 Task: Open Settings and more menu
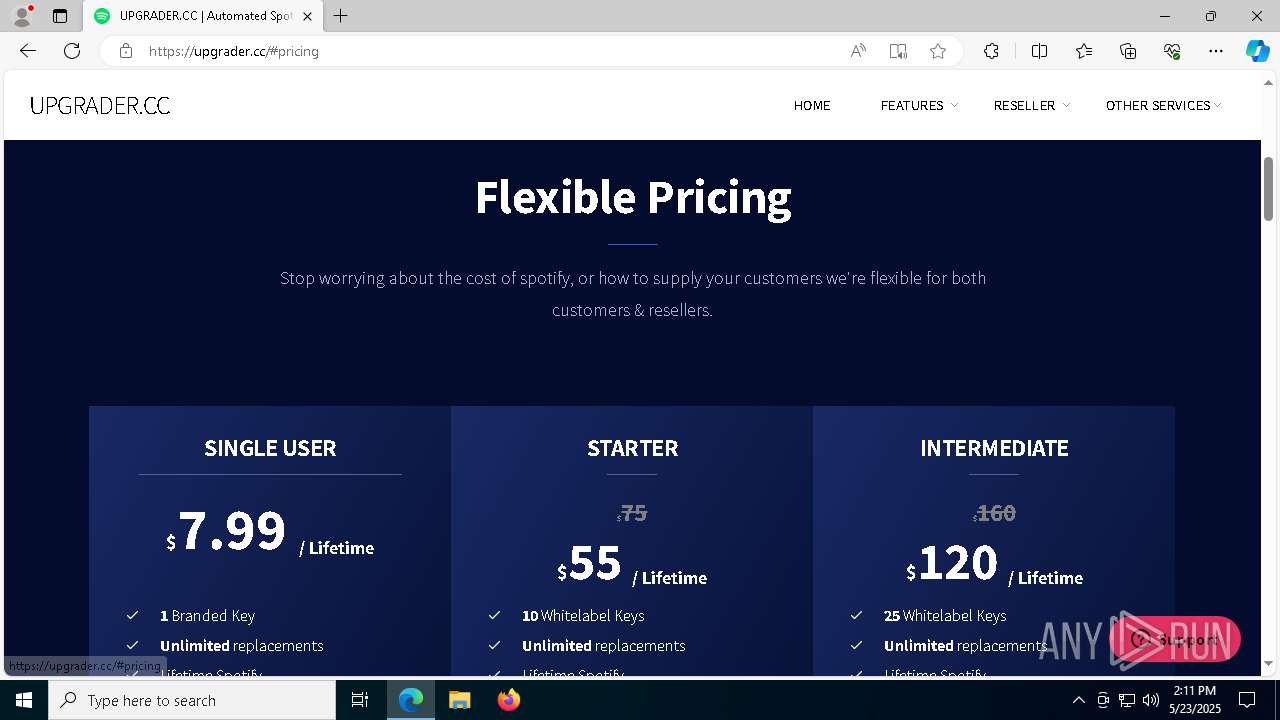(x=1216, y=51)
